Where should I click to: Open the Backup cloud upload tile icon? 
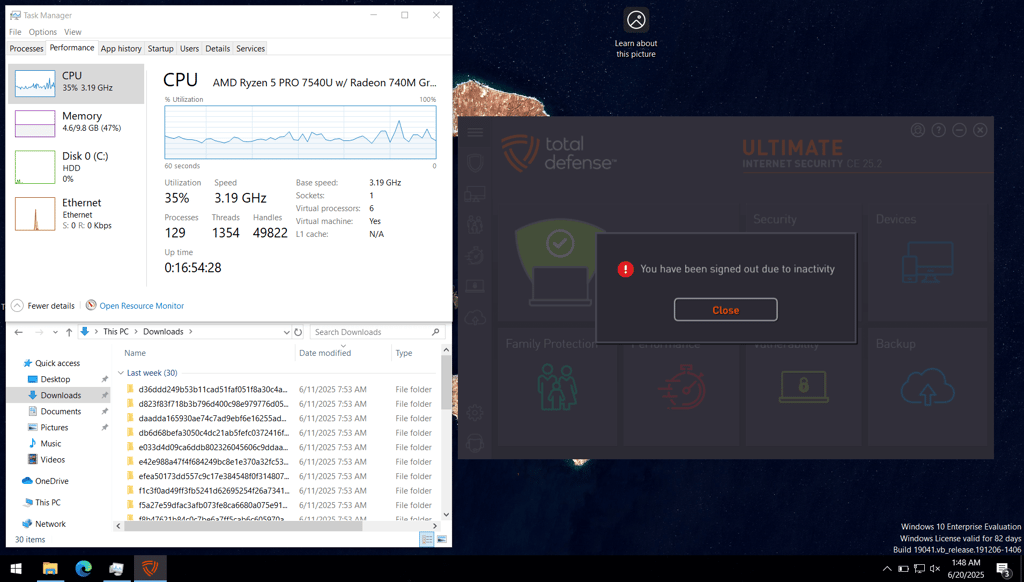point(927,387)
